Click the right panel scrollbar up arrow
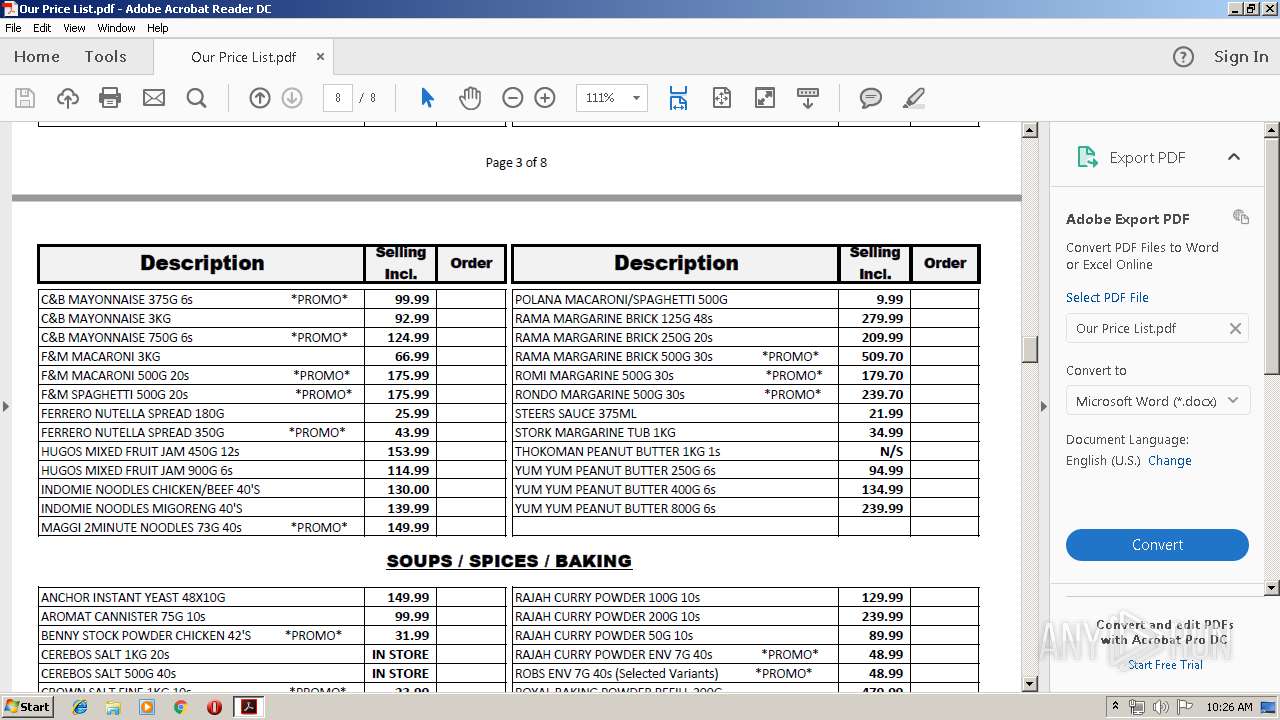This screenshot has width=1280, height=720. (x=1271, y=130)
